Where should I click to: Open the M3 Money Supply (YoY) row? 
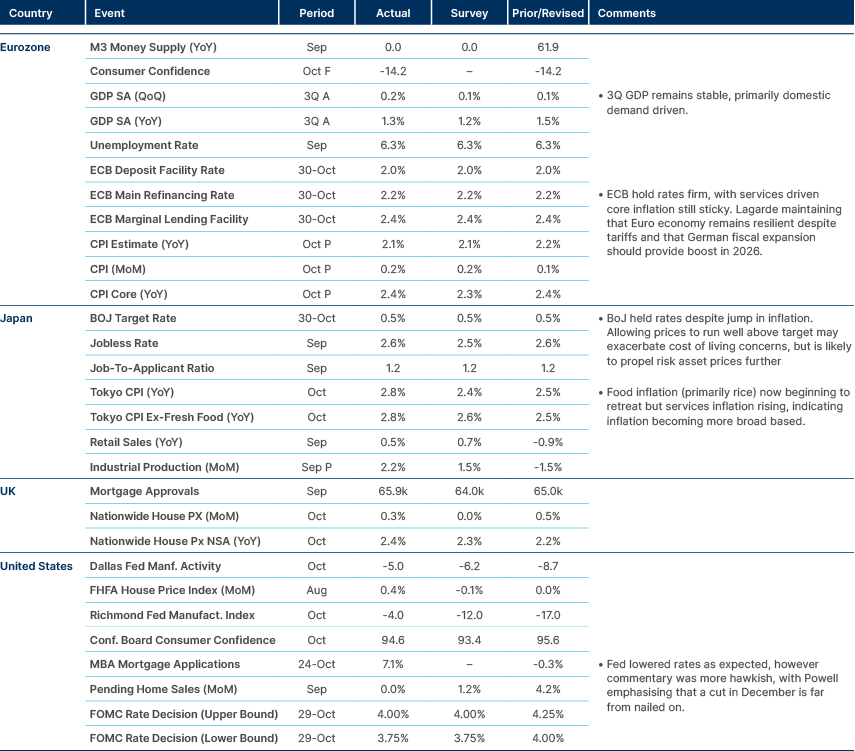tap(153, 46)
